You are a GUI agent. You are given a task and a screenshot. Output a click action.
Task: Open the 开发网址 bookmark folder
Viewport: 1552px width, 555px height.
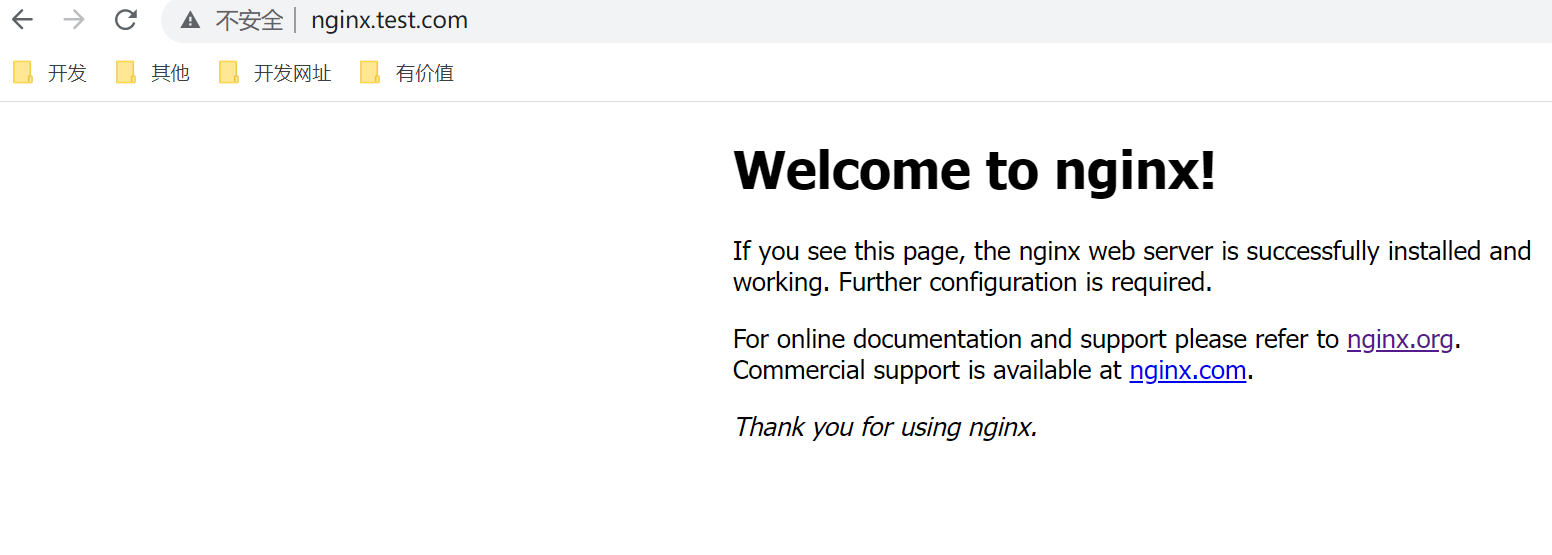pyautogui.click(x=275, y=73)
